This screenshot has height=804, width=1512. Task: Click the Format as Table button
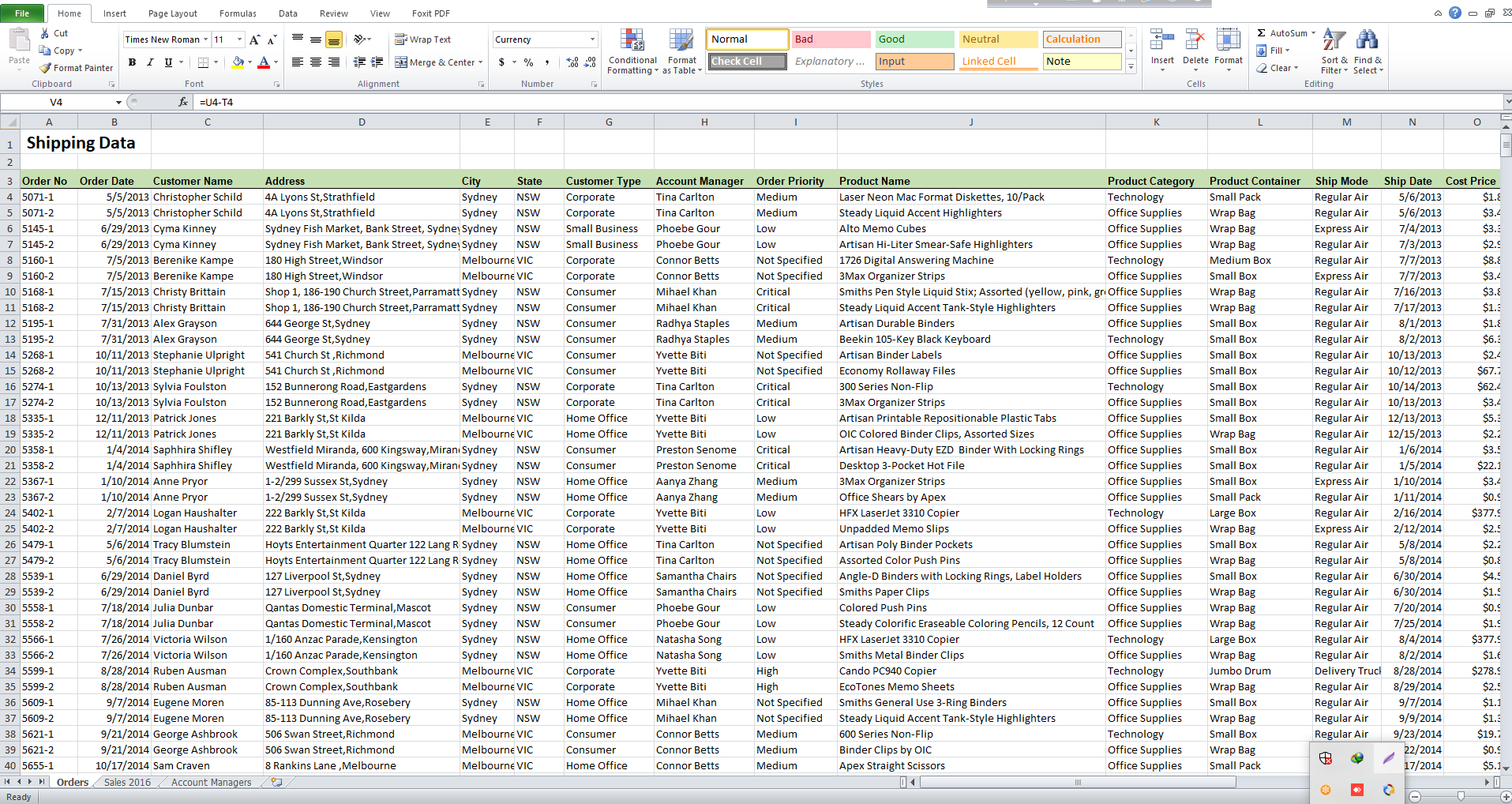[x=681, y=51]
